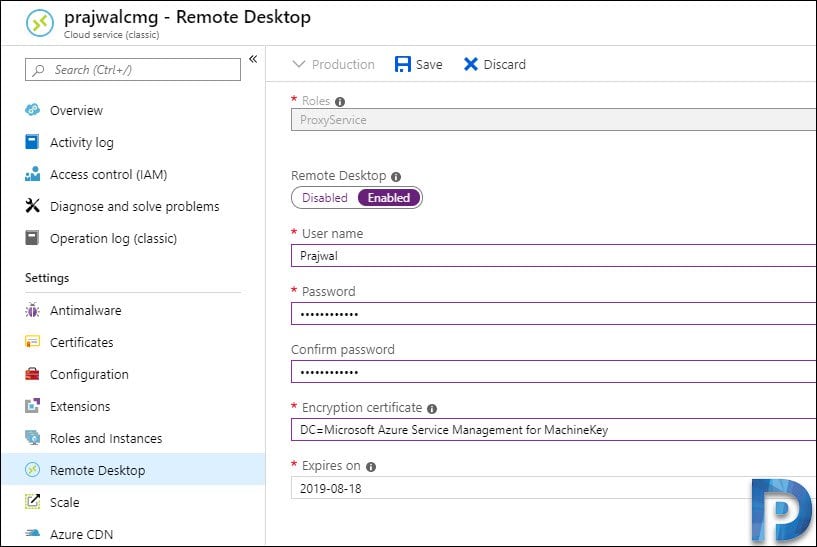The image size is (817, 547).
Task: Click the Save button label
Action: [429, 65]
